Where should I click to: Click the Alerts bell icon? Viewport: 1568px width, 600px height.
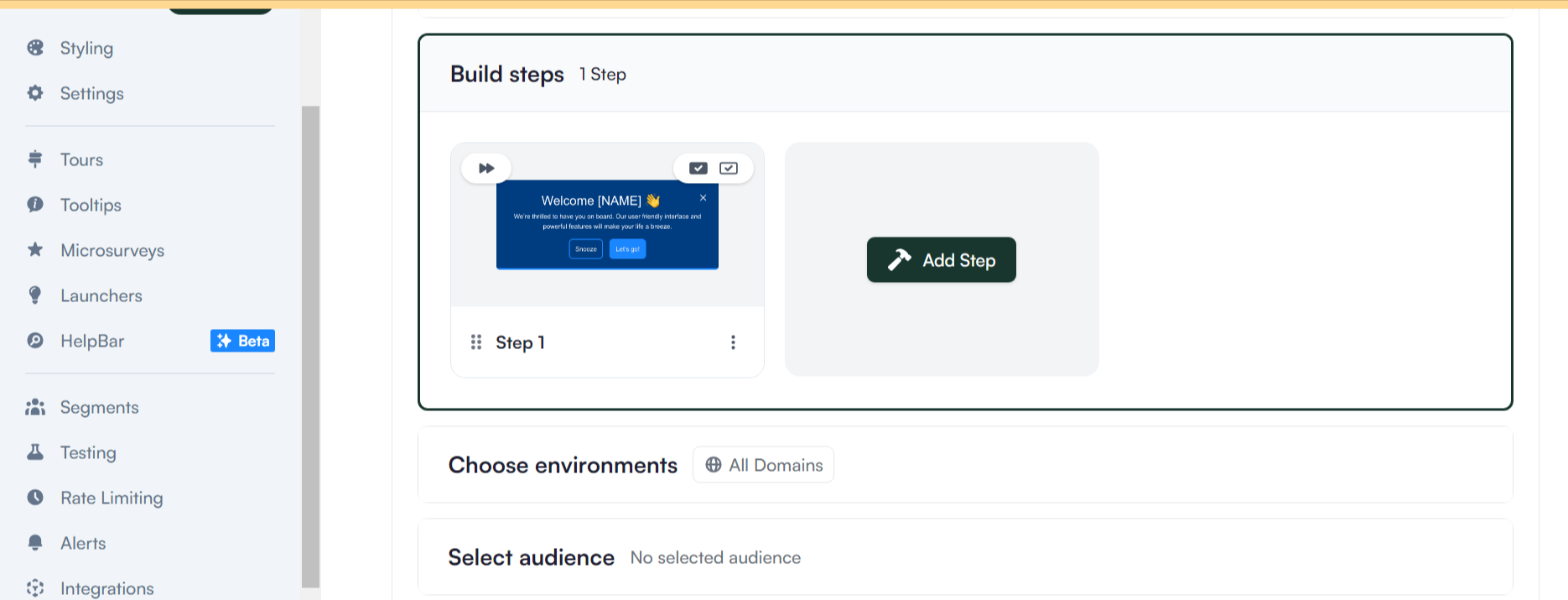coord(35,543)
